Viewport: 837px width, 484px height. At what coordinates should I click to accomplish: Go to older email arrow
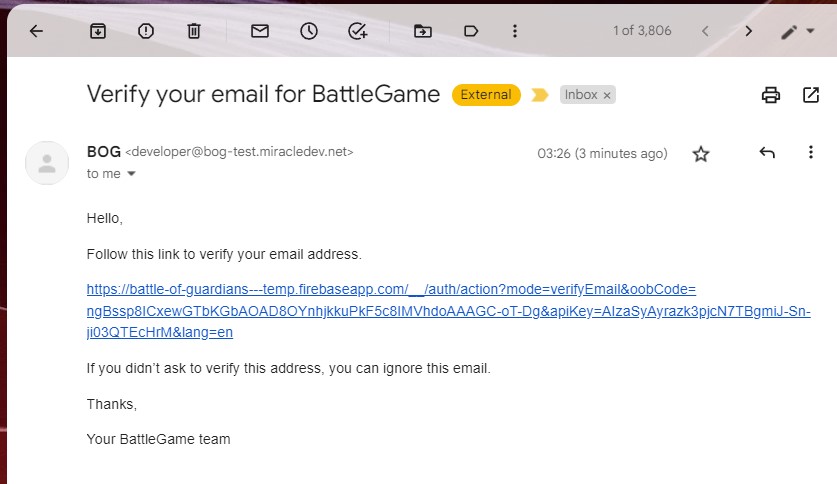pyautogui.click(x=748, y=31)
